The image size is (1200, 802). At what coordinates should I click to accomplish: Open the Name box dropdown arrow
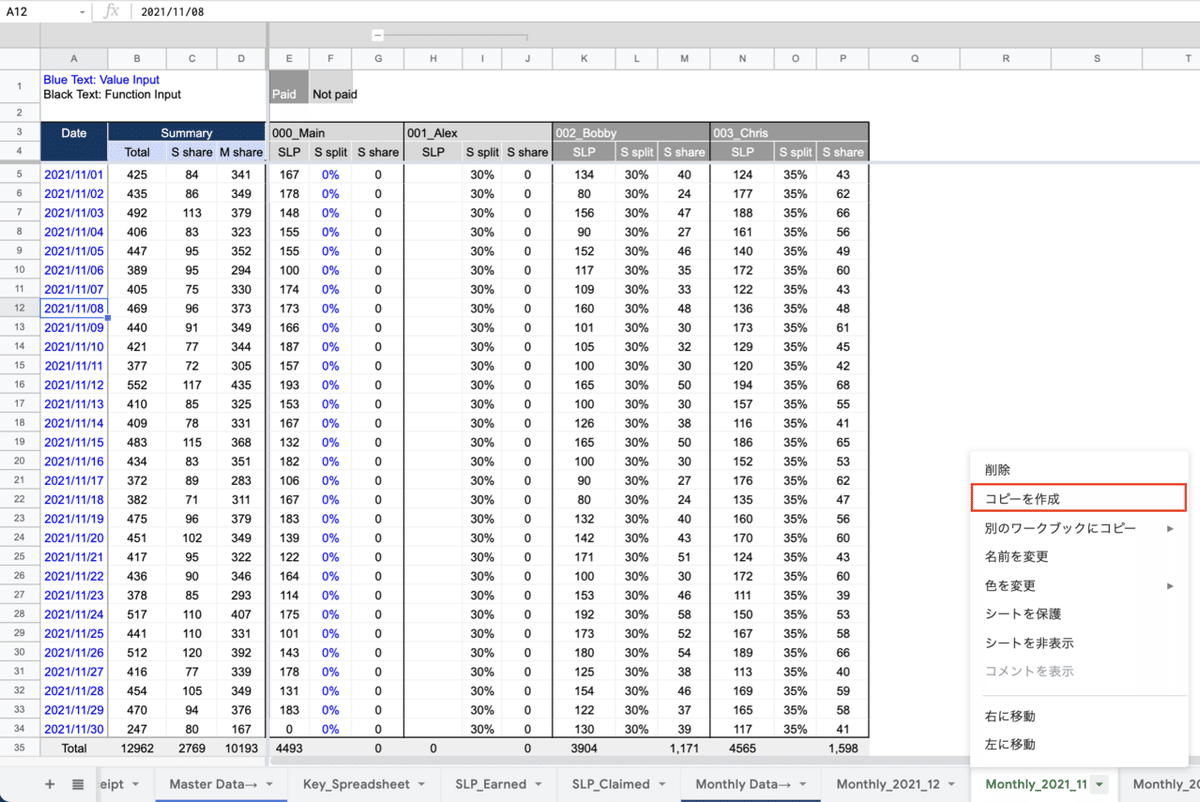83,12
